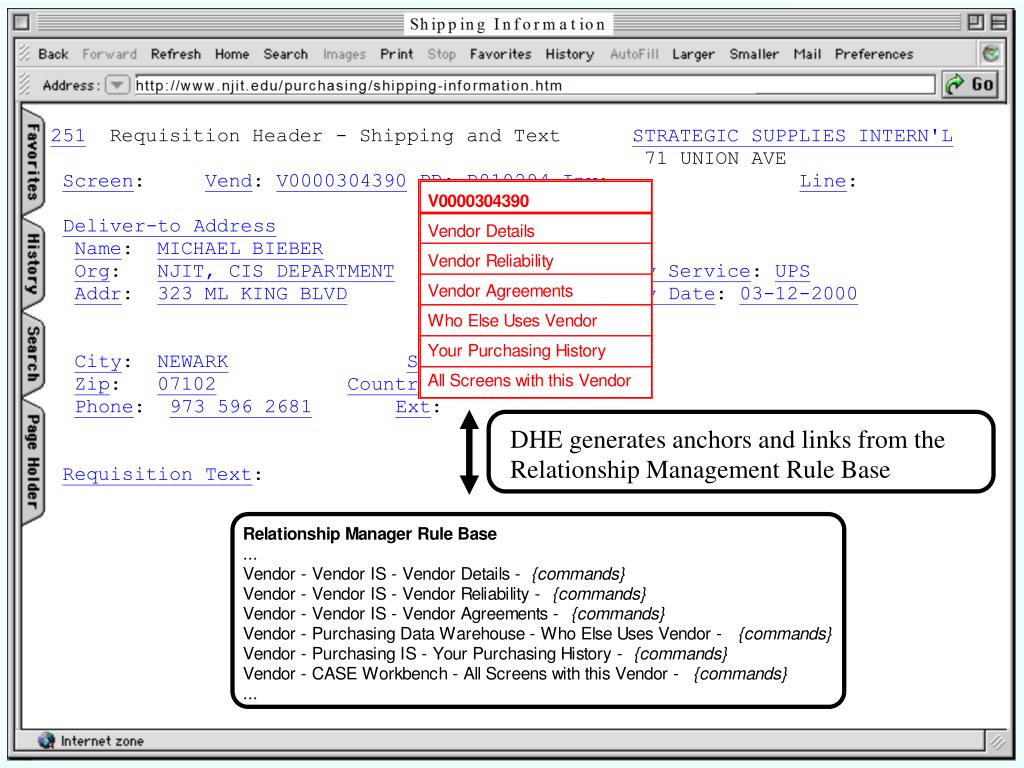This screenshot has width=1024, height=768.
Task: Click the UPS service link
Action: [x=792, y=271]
